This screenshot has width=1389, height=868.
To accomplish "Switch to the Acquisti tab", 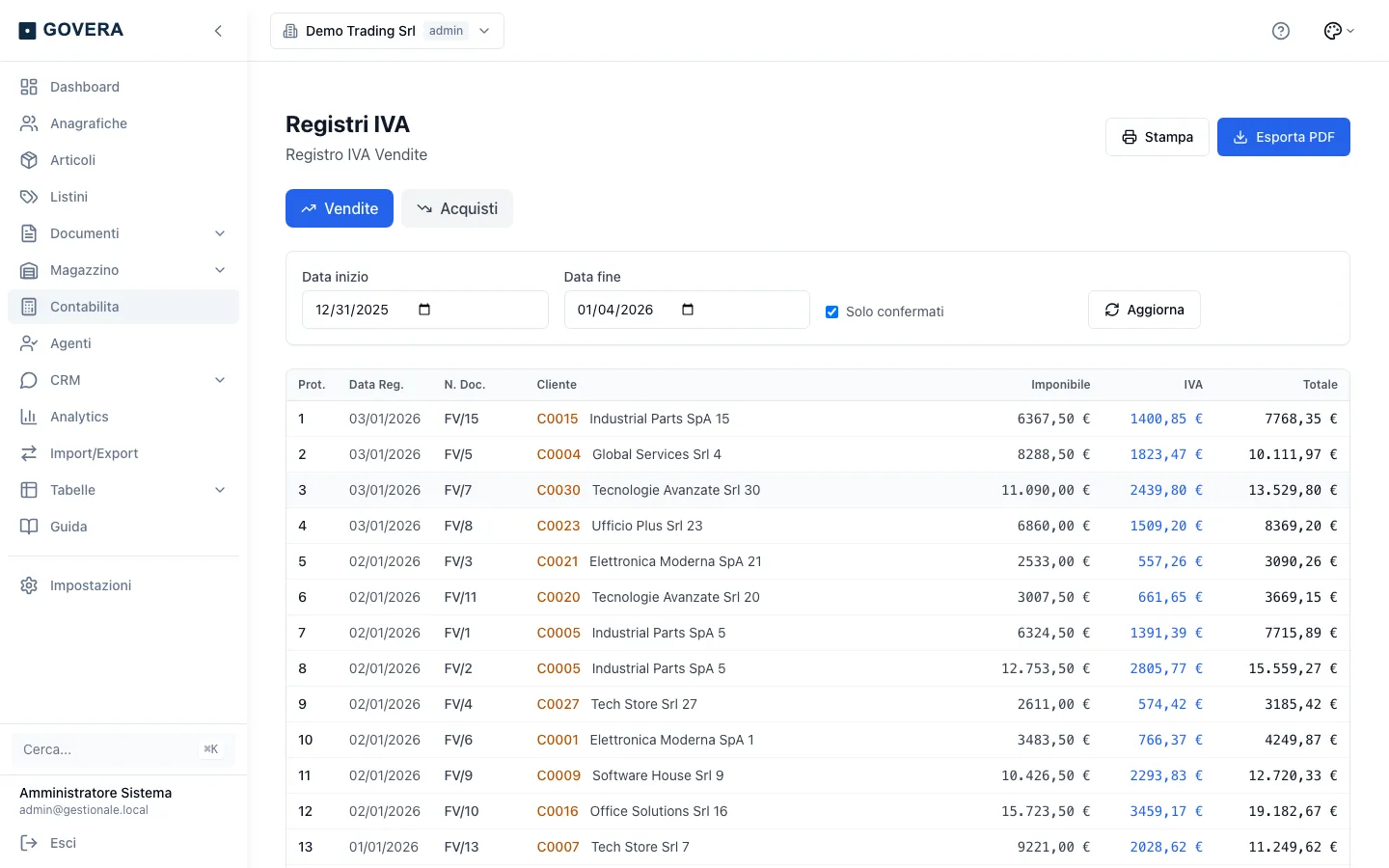I will [x=457, y=208].
